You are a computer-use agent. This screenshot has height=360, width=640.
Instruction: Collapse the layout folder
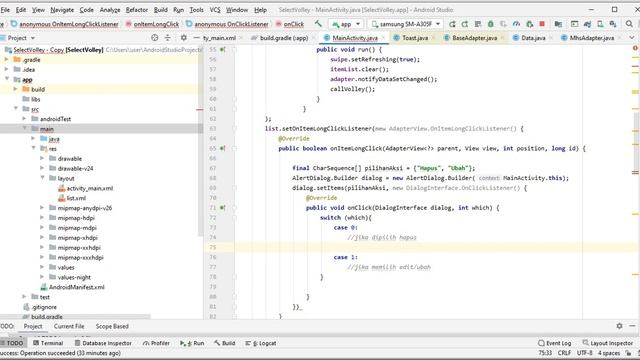(42, 178)
